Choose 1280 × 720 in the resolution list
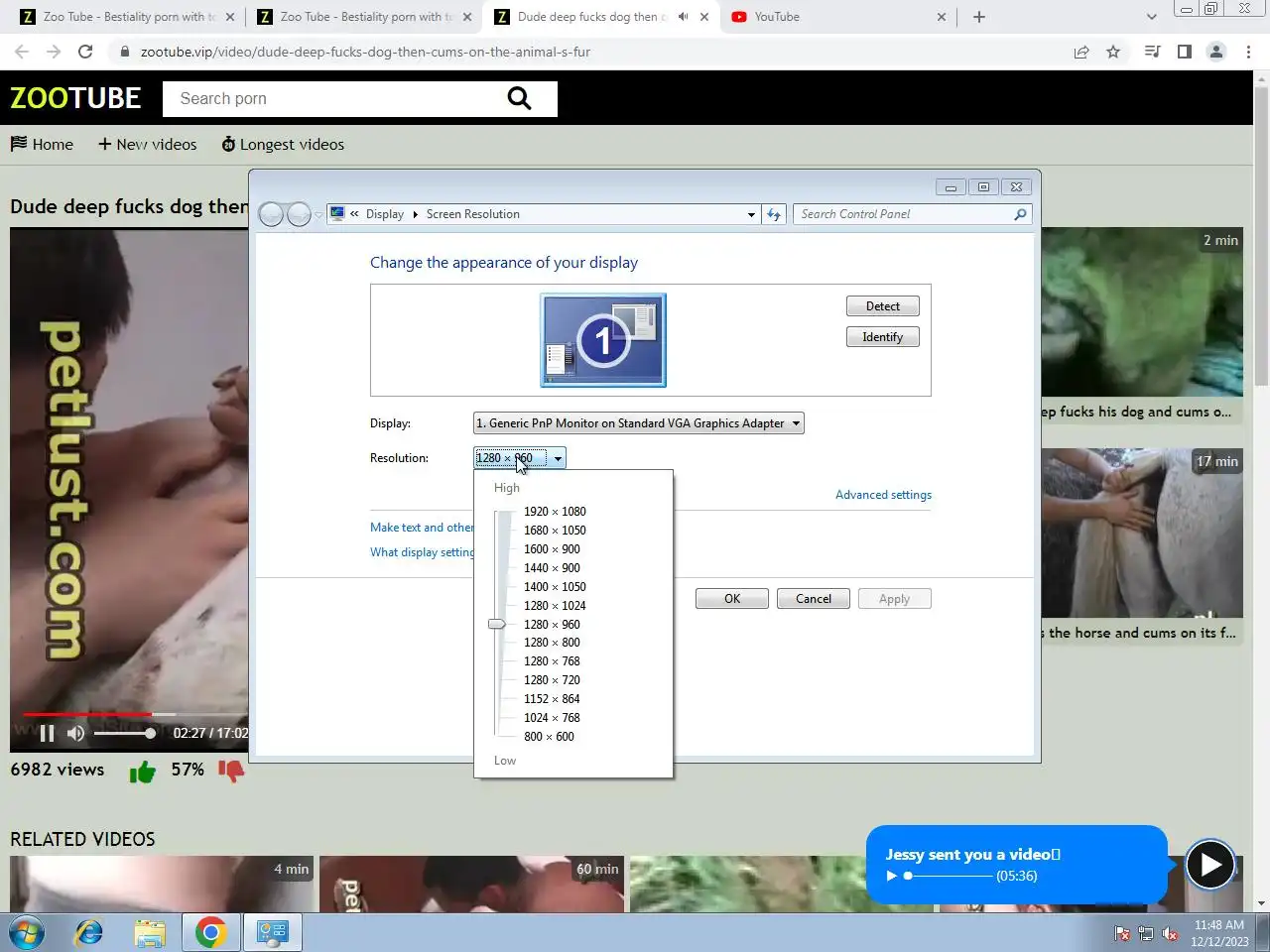1270x952 pixels. click(x=552, y=680)
